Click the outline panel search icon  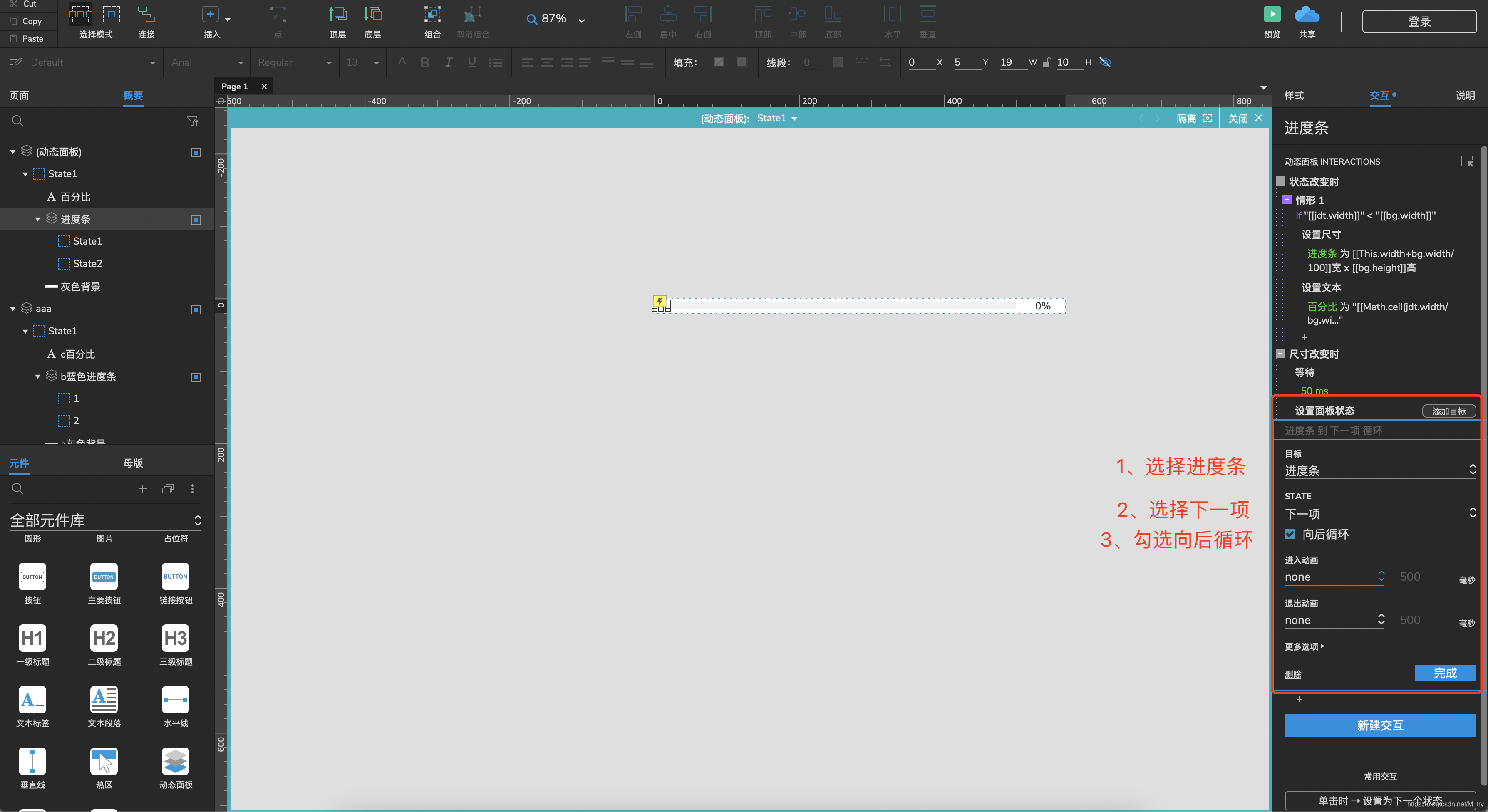[18, 121]
